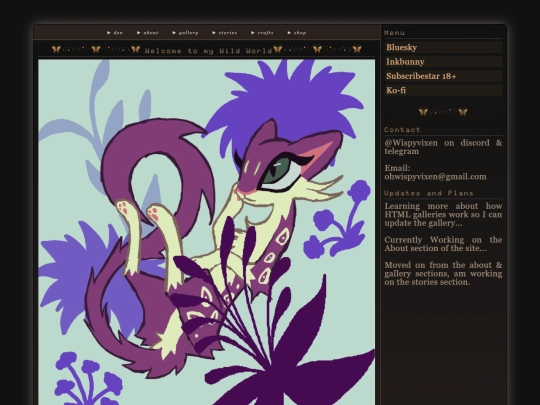Open the gallery section
Image resolution: width=540 pixels, height=405 pixels.
tap(185, 33)
